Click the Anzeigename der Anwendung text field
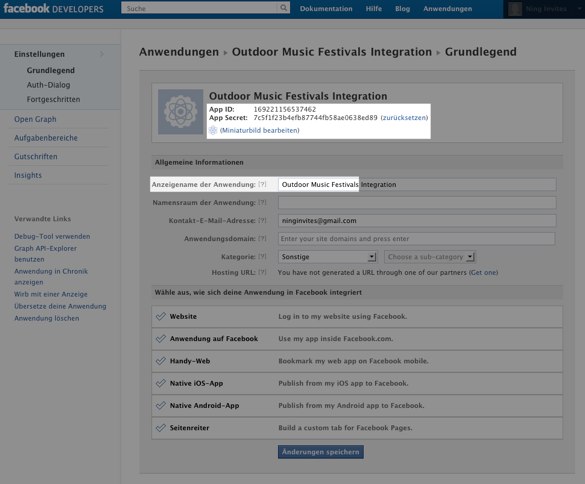The width and height of the screenshot is (585, 484). [x=417, y=184]
